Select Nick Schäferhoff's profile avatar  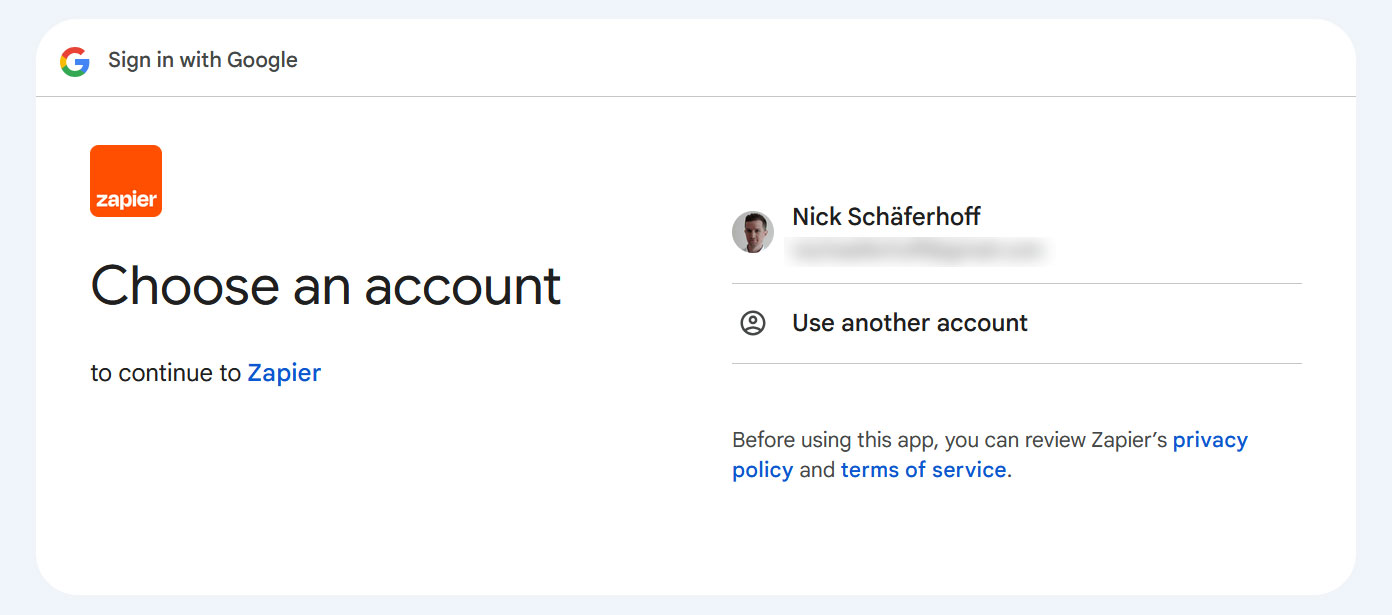click(x=753, y=232)
